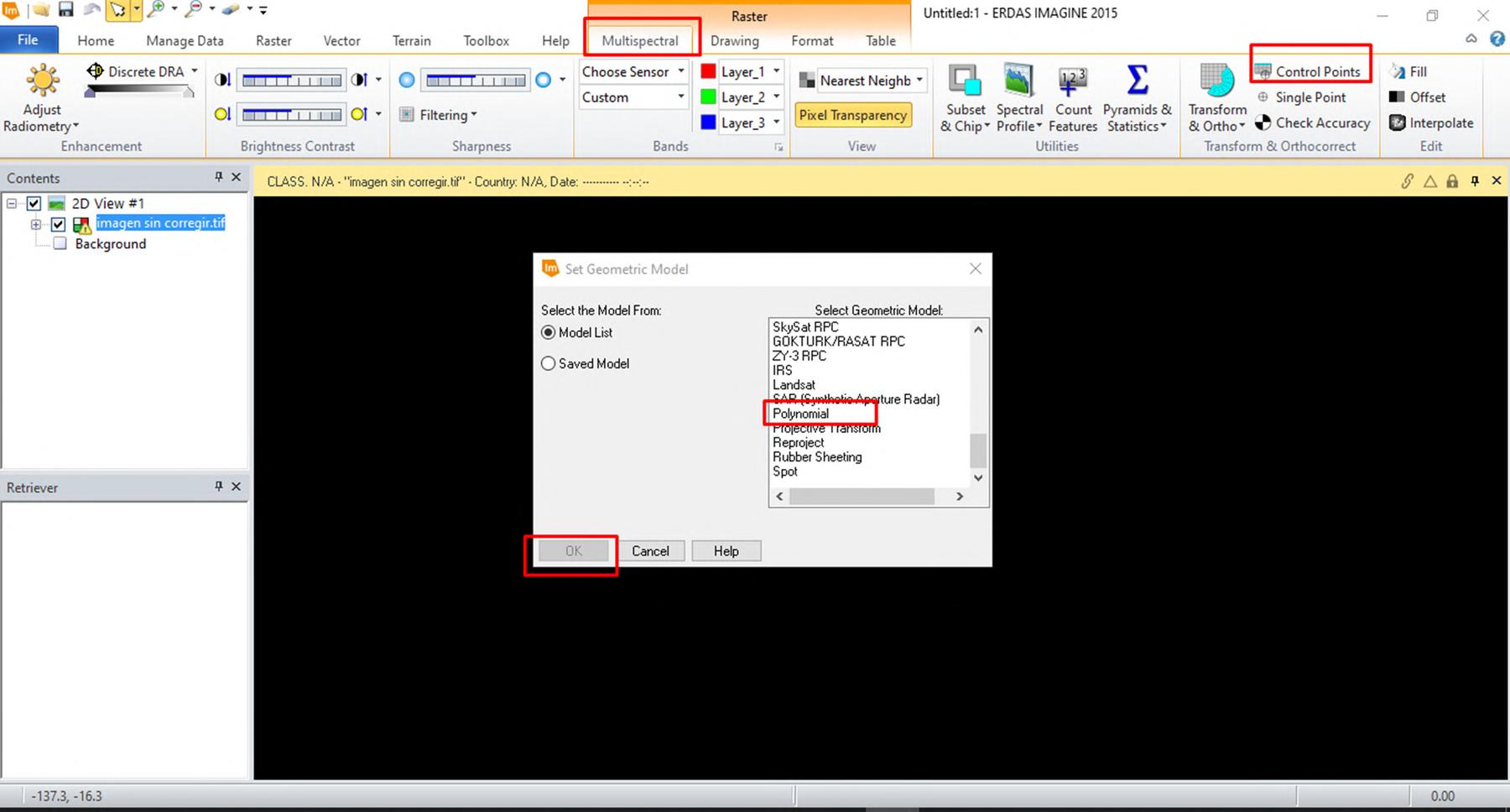Increase contrast using the right half-circle icon

click(x=359, y=81)
